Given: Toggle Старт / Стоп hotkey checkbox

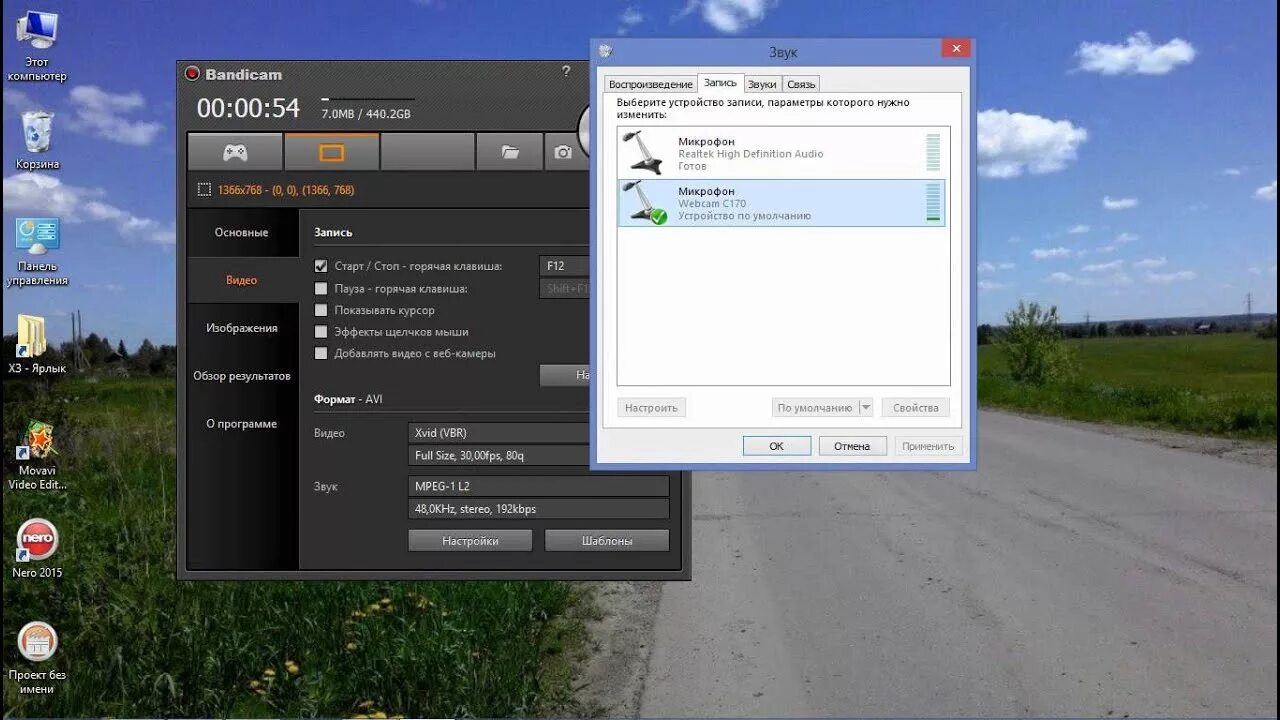Looking at the screenshot, I should tap(321, 266).
